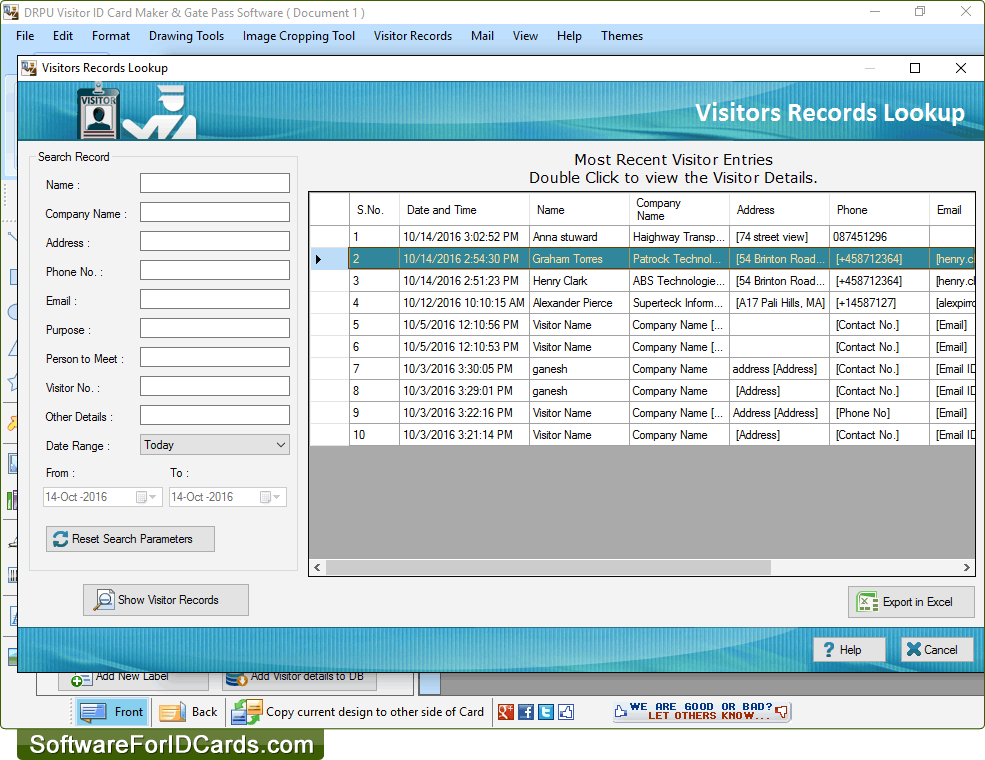Focus the Person to Meet search field
985x760 pixels.
[x=215, y=357]
